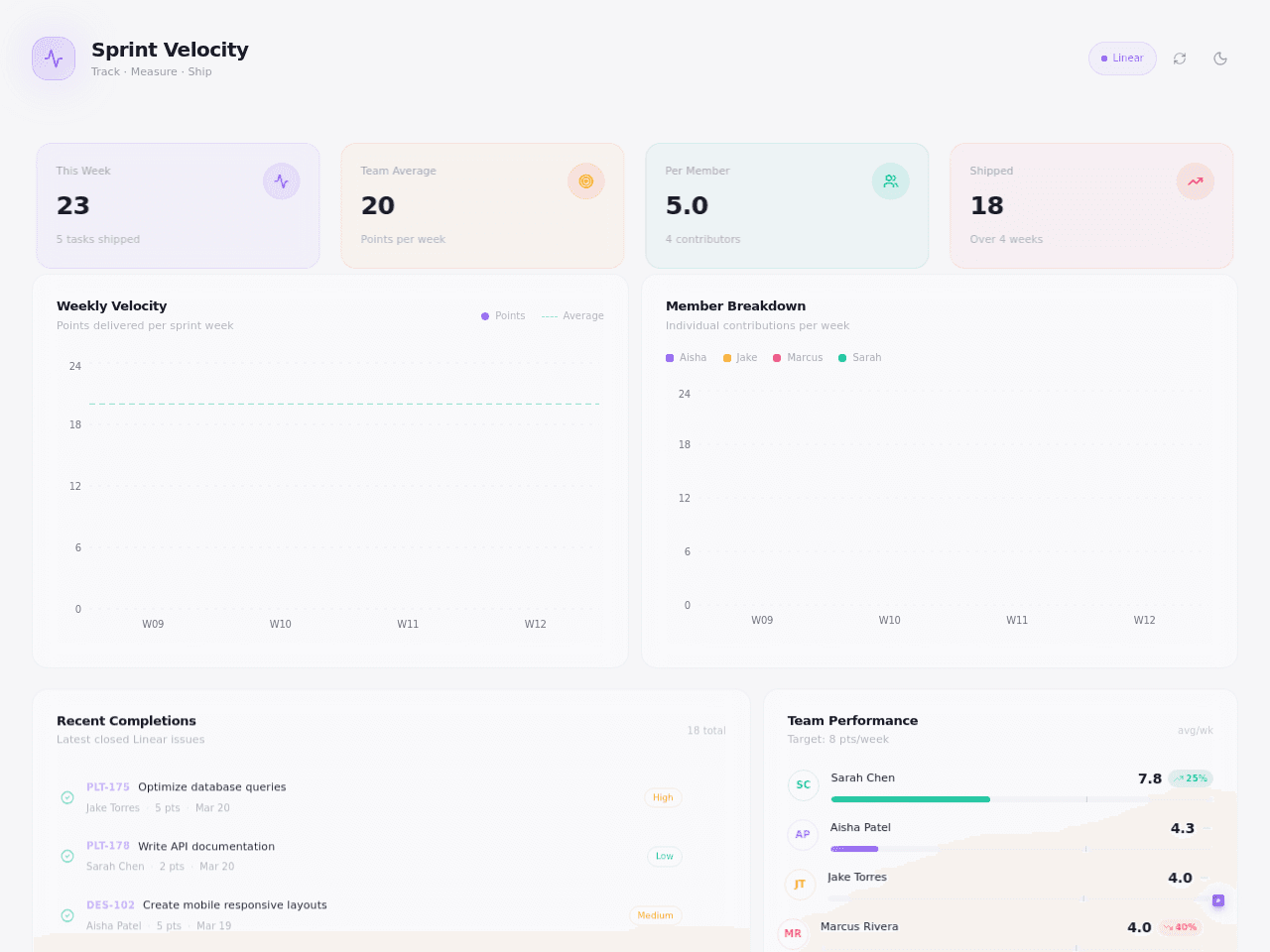Click the 40% downtrend badge for Marcus Rivera
1270x952 pixels.
coord(1180,927)
